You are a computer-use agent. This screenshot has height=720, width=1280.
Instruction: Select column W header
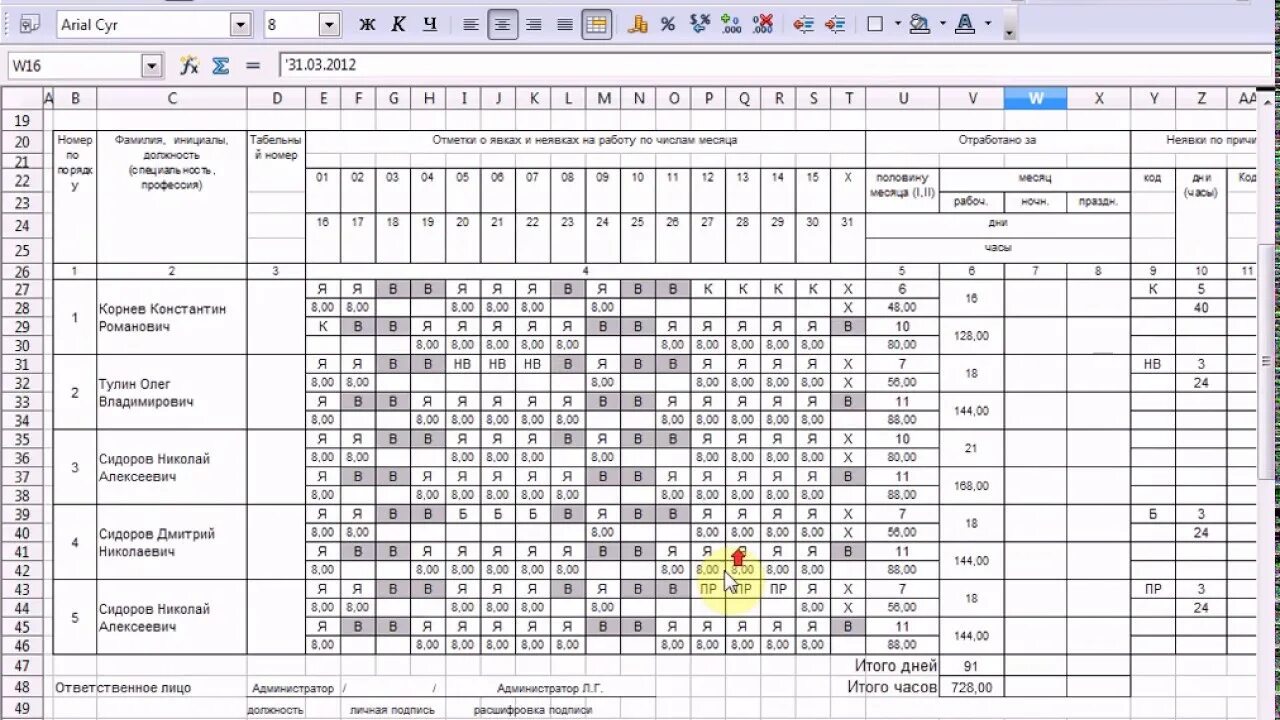coord(1036,98)
